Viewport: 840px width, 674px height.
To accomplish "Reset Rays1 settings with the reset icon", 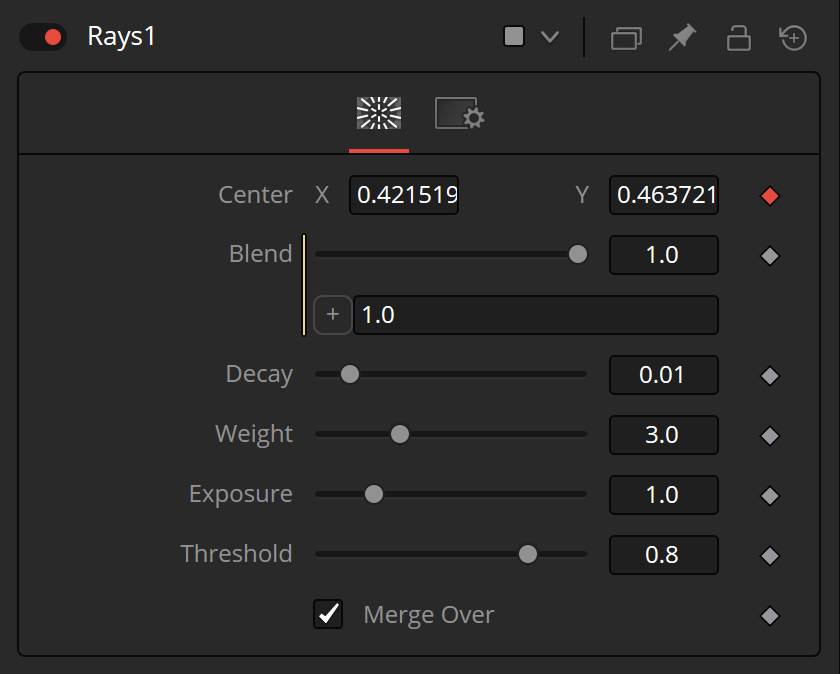I will pos(793,38).
